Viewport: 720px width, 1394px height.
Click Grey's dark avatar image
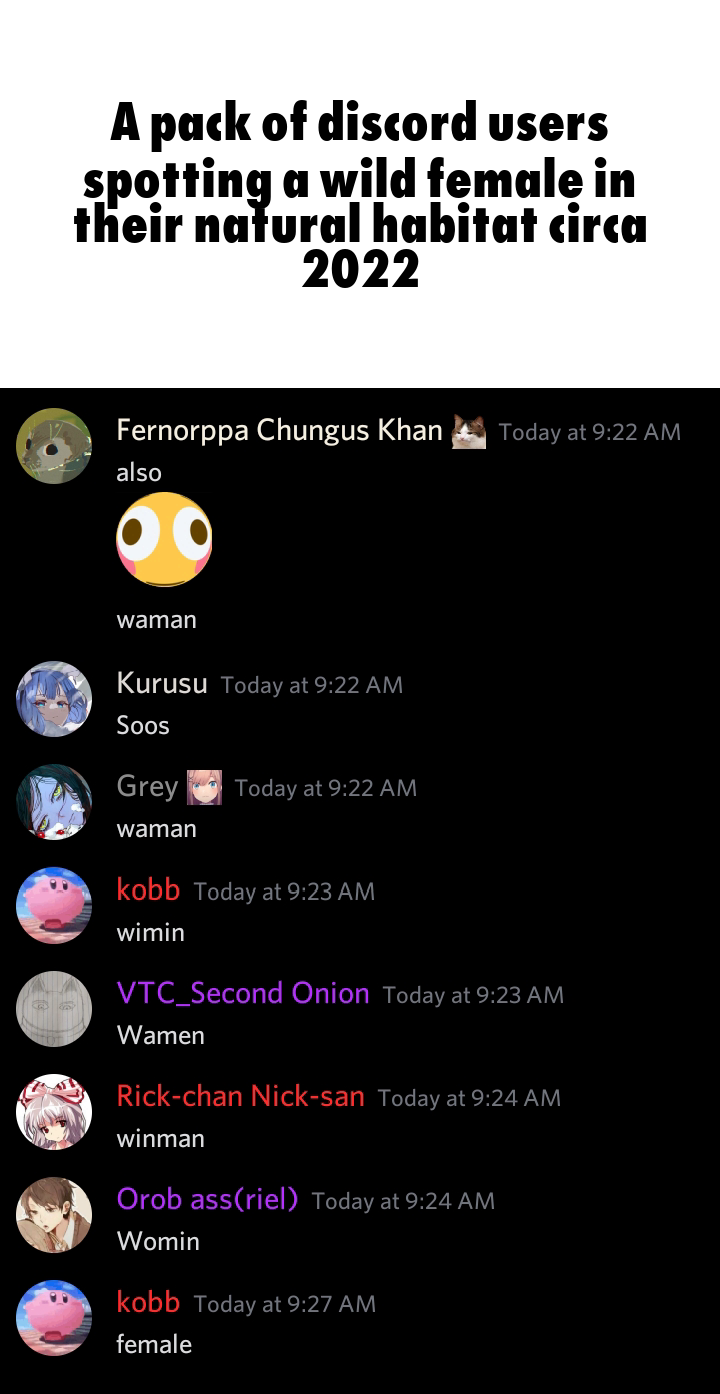(x=54, y=802)
